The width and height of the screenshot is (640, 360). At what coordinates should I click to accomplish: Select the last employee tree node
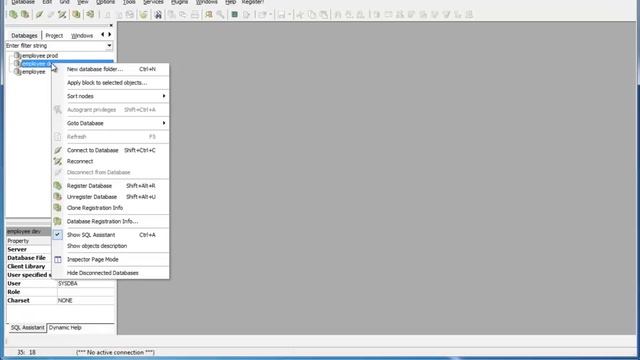(34, 72)
